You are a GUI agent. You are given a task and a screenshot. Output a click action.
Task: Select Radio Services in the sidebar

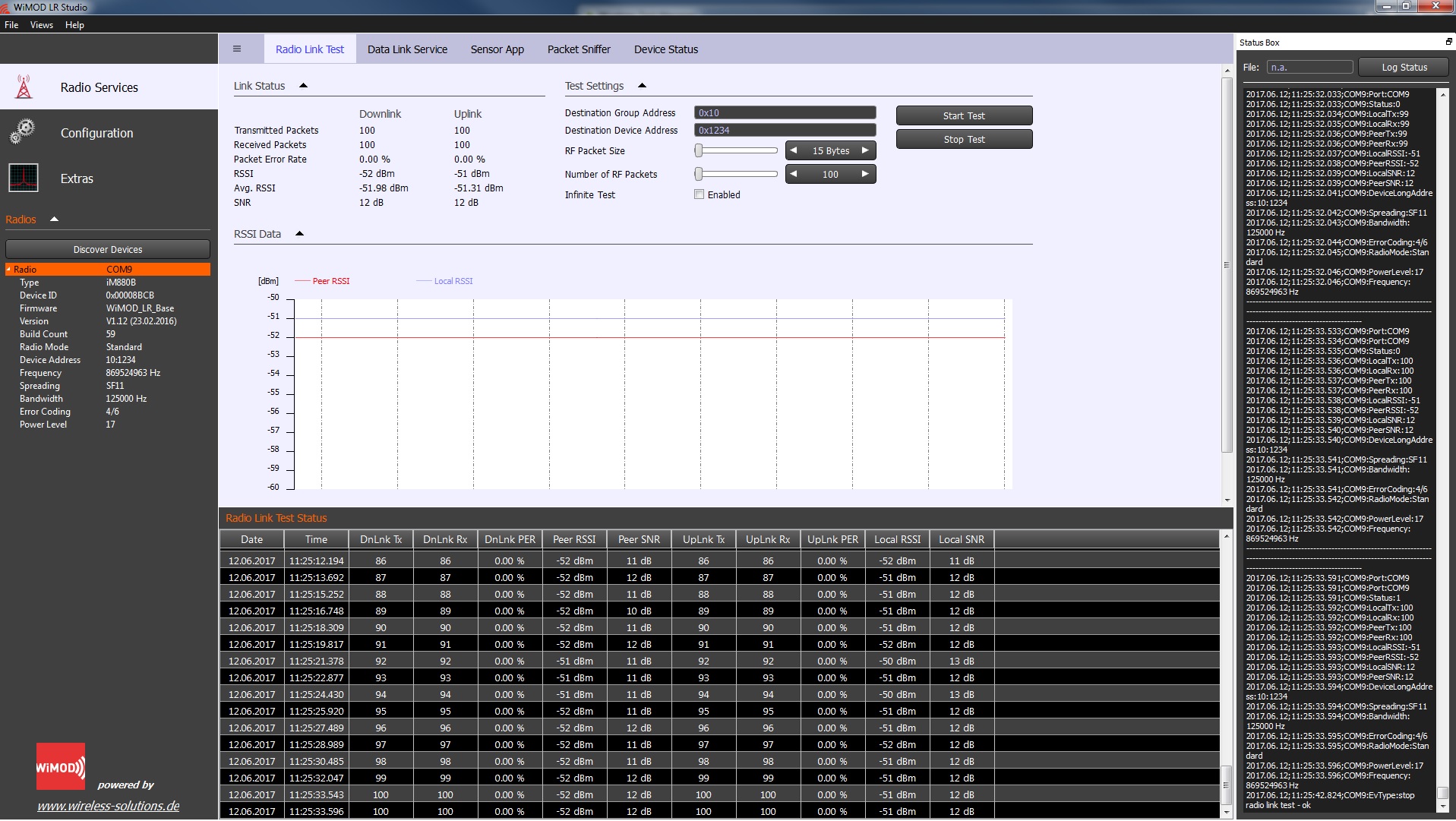click(x=109, y=87)
